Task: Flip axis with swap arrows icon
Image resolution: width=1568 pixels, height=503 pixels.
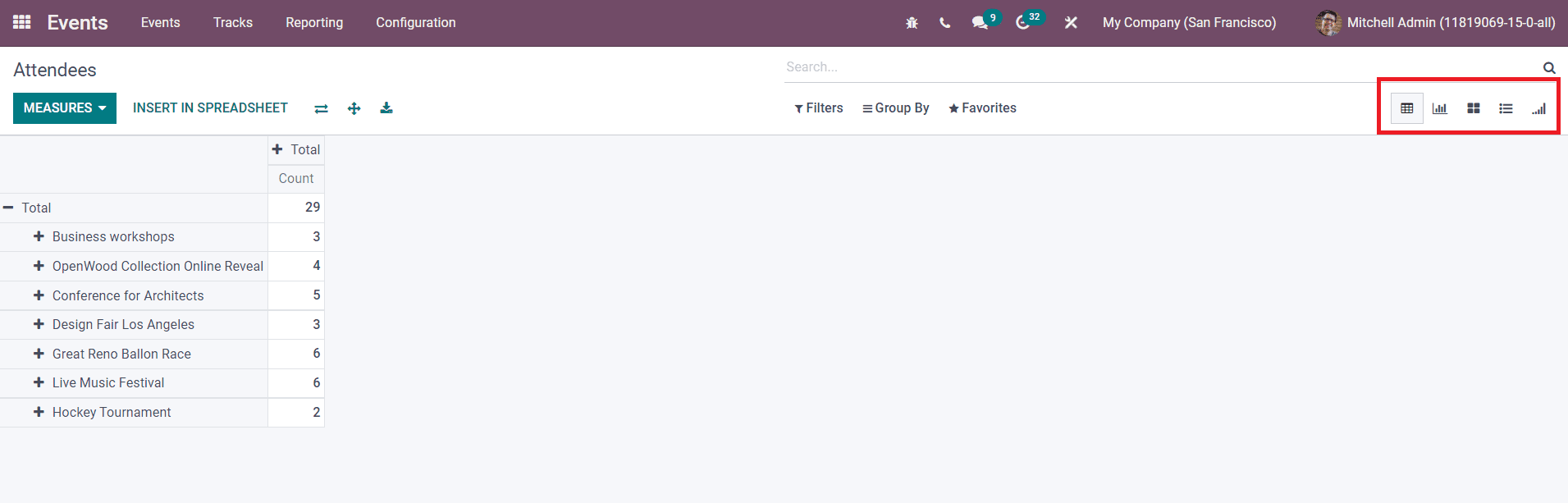Action: click(321, 108)
